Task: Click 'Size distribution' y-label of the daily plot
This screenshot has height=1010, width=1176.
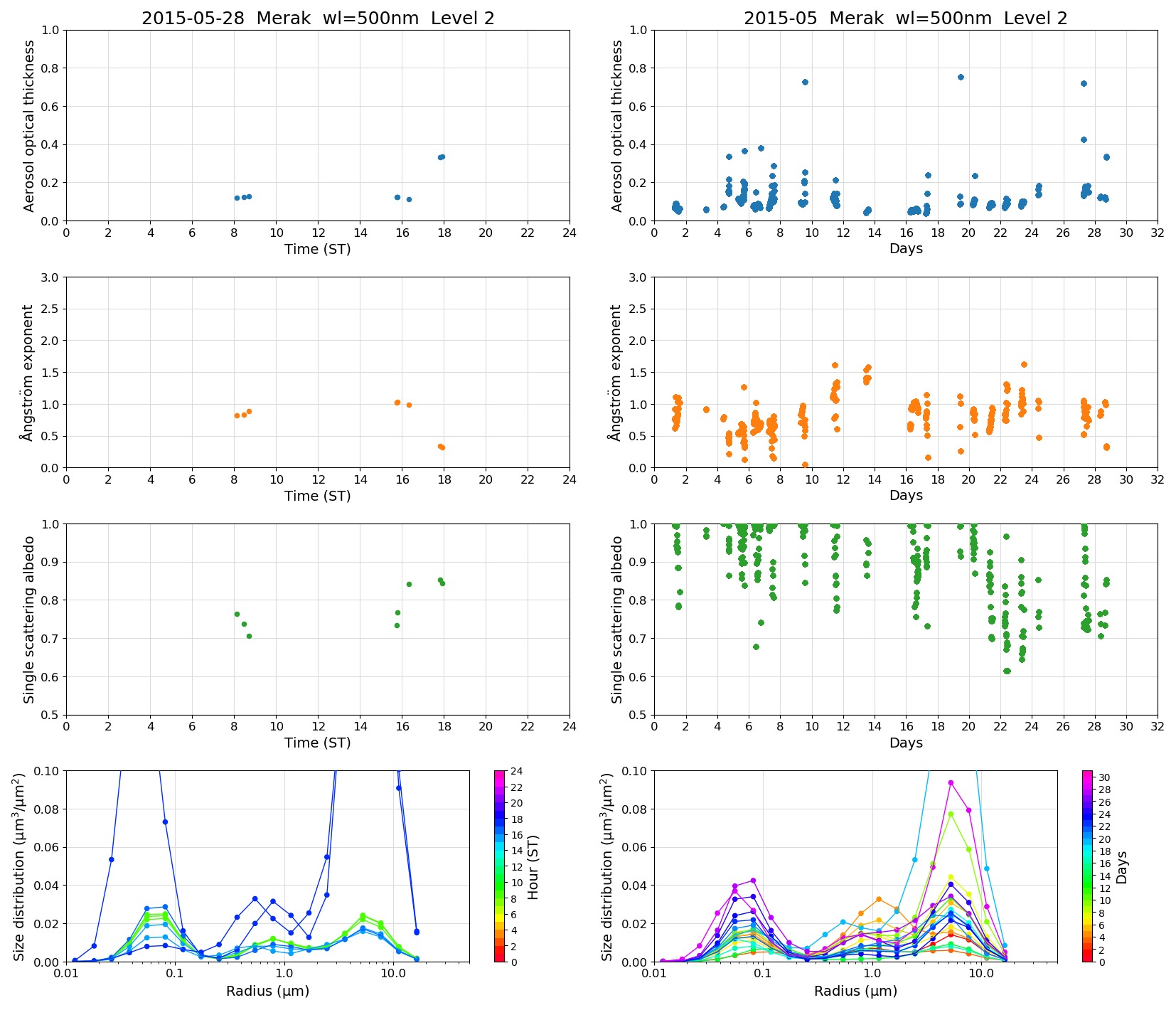Action: (19, 866)
